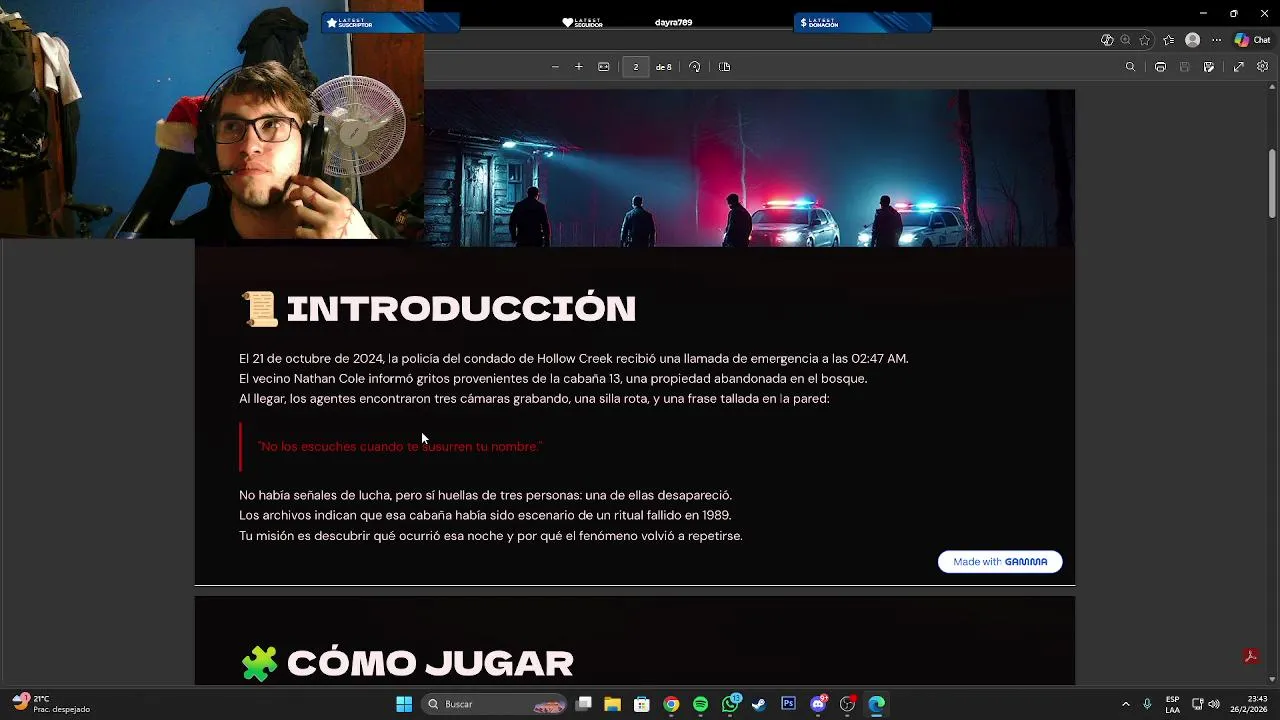The image size is (1280, 720).
Task: Click the address bar zoom magnifier icon
Action: point(1126,40)
